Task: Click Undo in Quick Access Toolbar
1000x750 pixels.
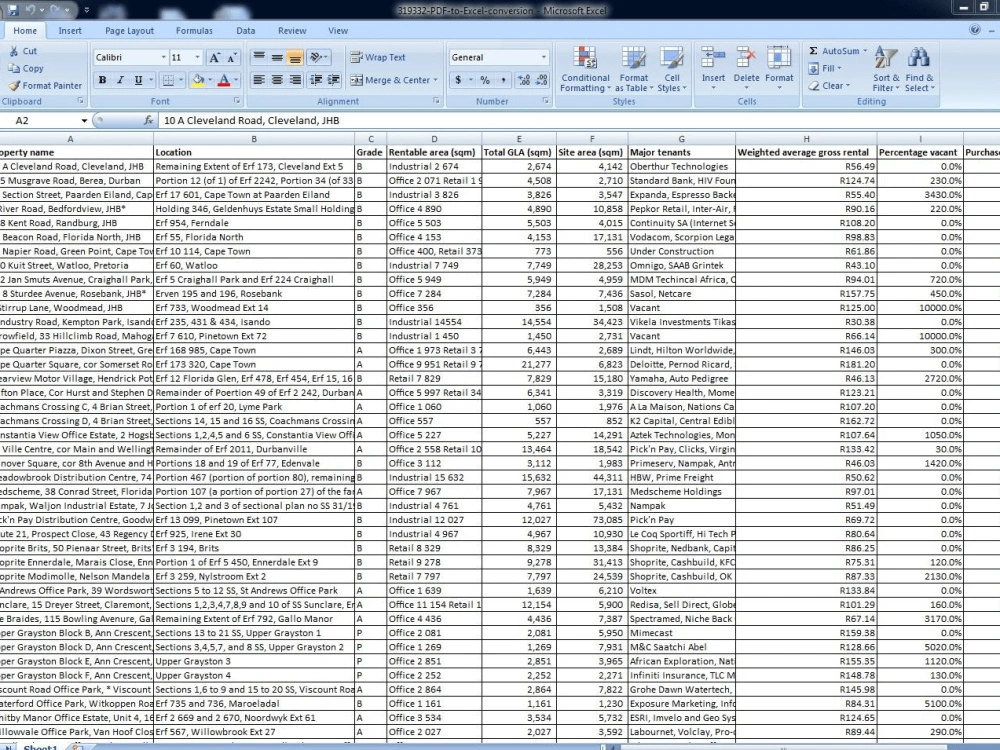Action: pyautogui.click(x=29, y=10)
